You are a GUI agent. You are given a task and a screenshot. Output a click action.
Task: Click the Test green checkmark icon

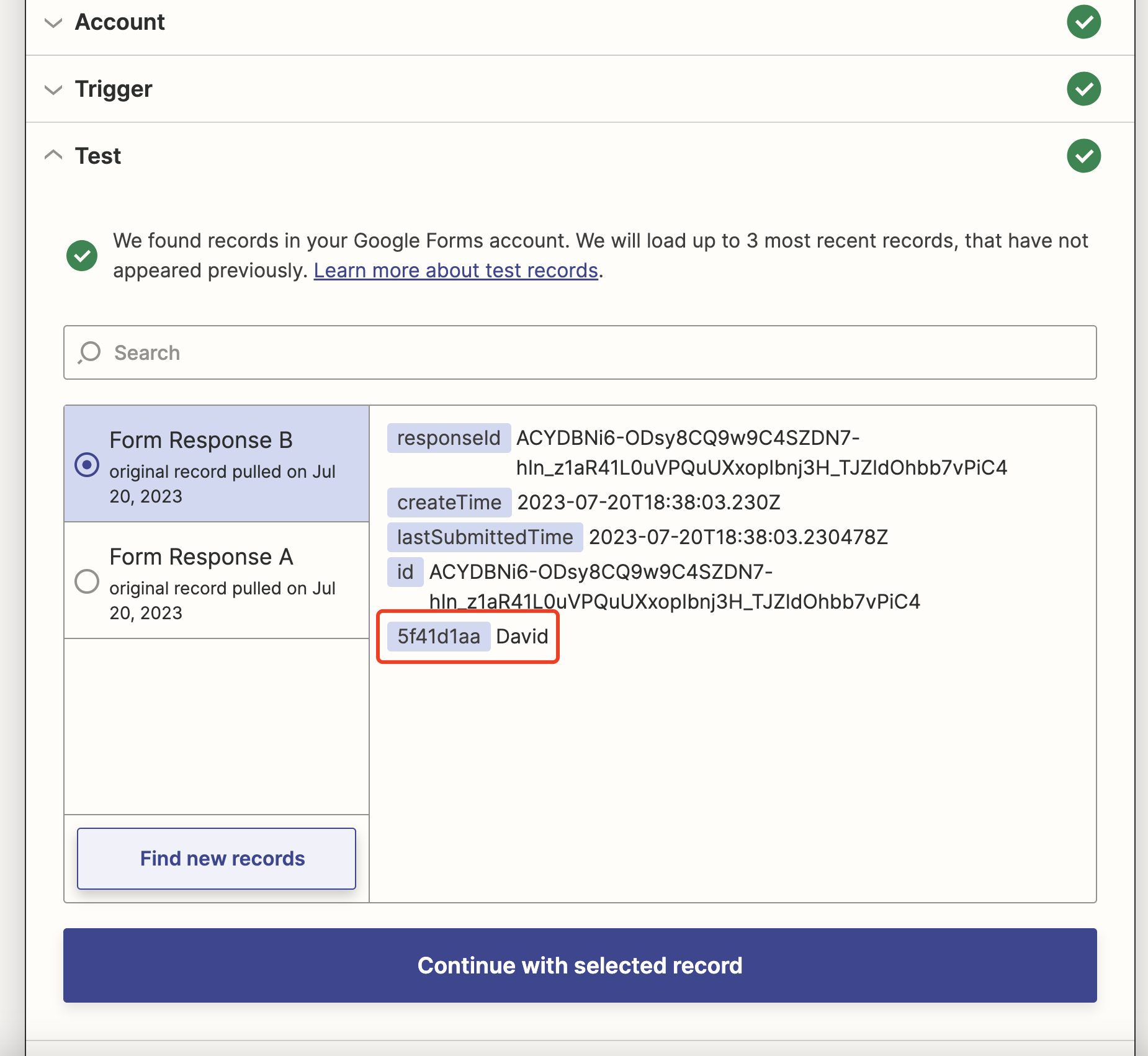[1083, 156]
